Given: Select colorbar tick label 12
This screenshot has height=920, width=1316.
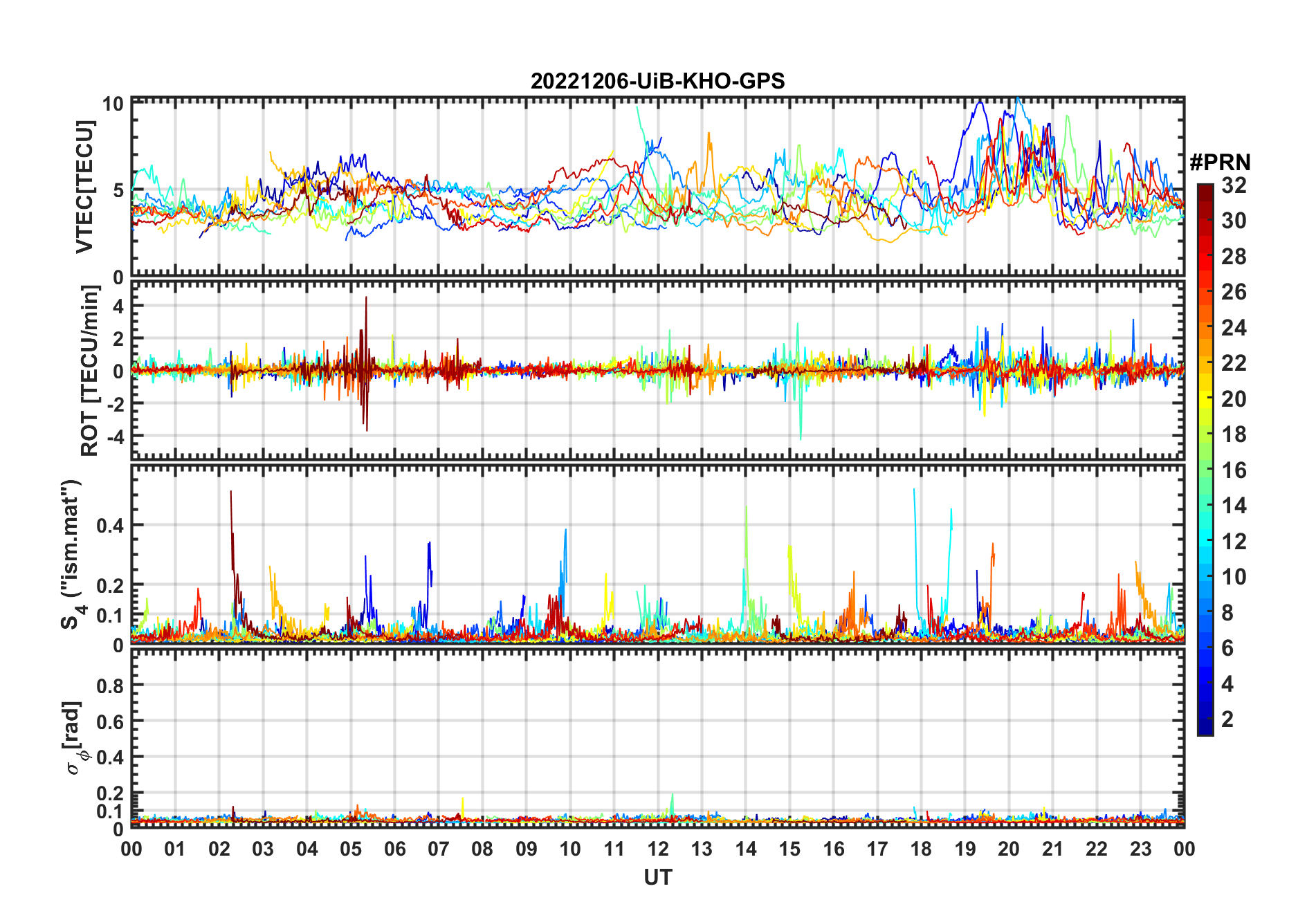Looking at the screenshot, I should tap(1234, 542).
